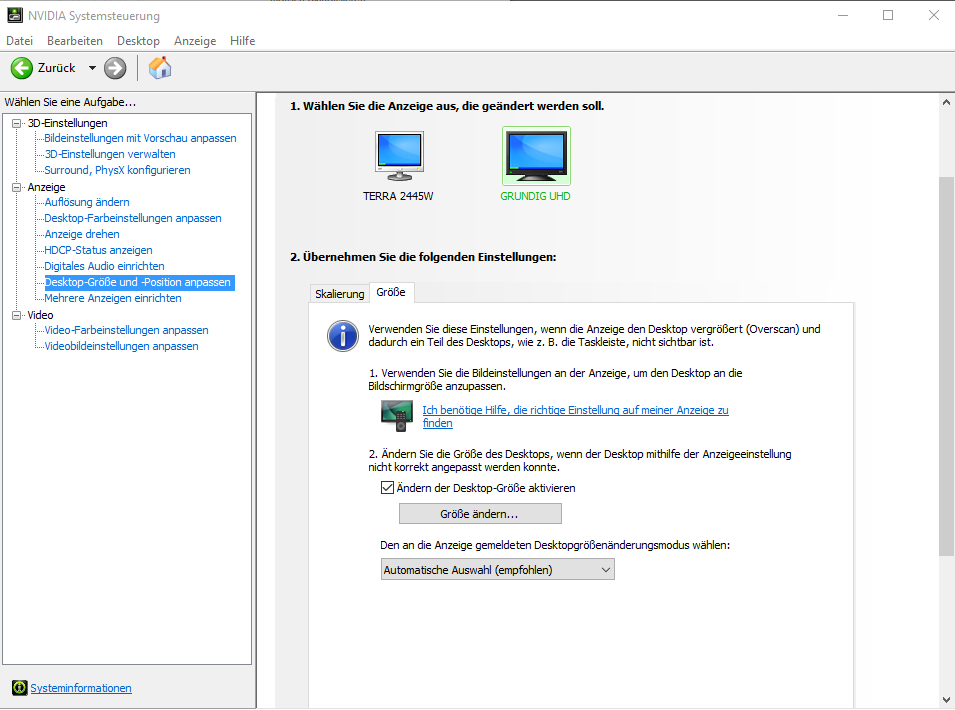955x710 pixels.
Task: Open Bildeinstellungen mit Vorschau anpassen
Action: 140,138
